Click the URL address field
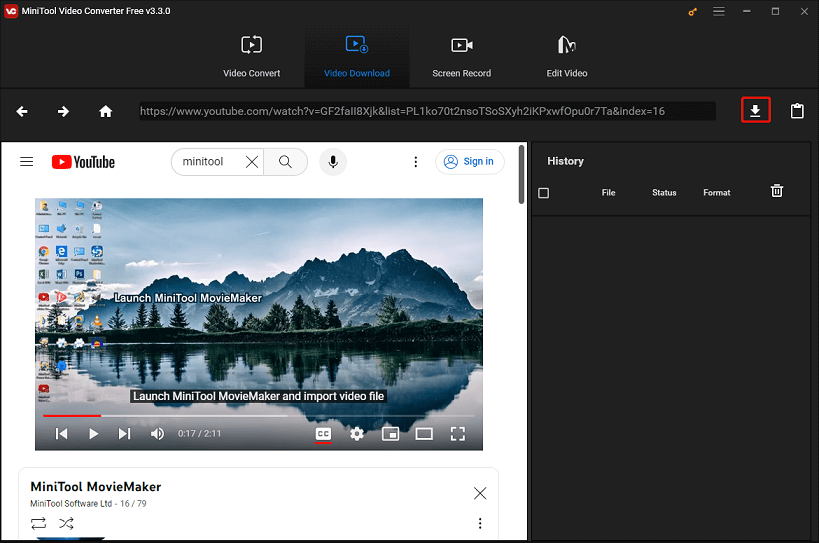The image size is (819, 543). [x=427, y=111]
